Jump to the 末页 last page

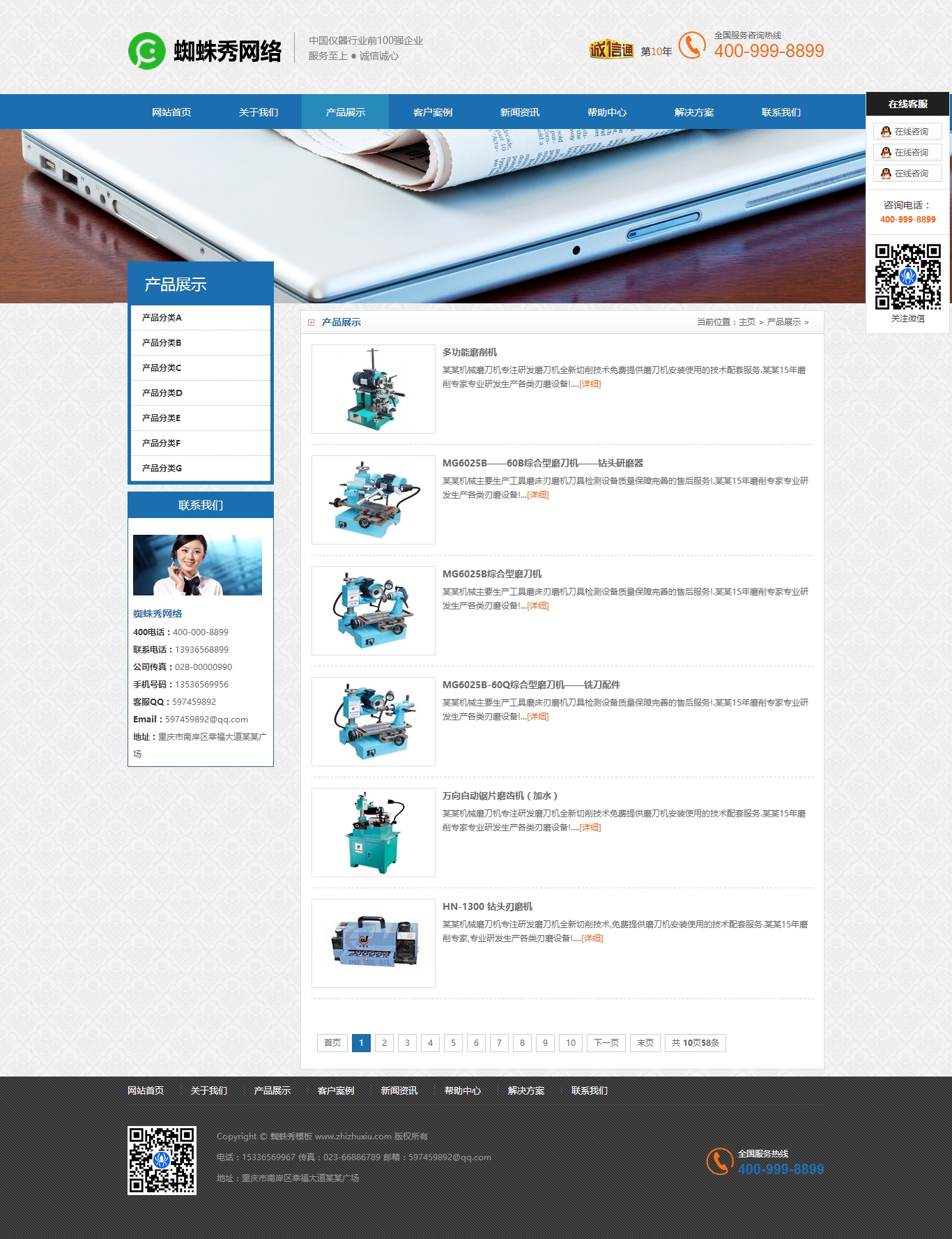pyautogui.click(x=645, y=1043)
